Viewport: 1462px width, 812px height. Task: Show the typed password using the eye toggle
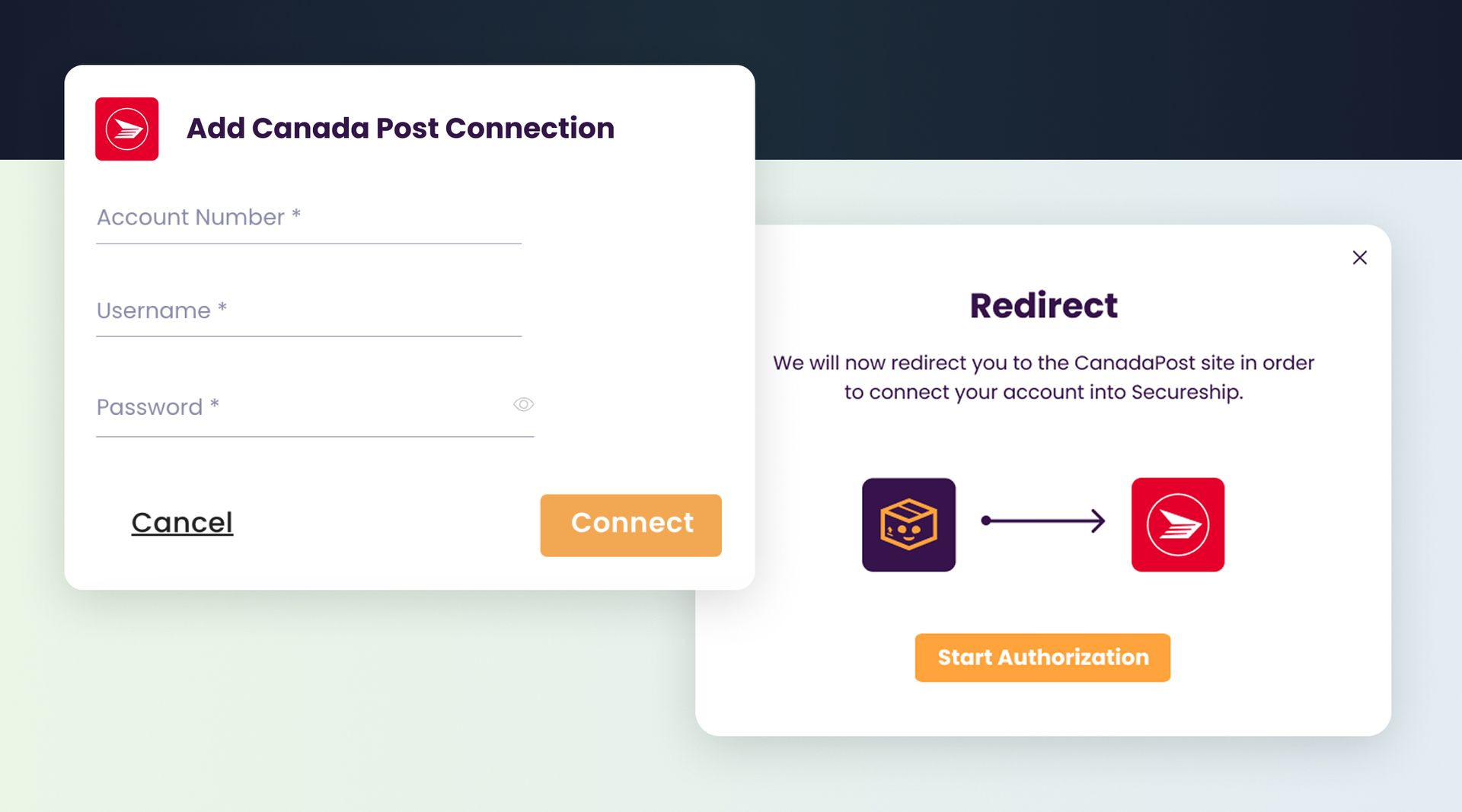[523, 404]
